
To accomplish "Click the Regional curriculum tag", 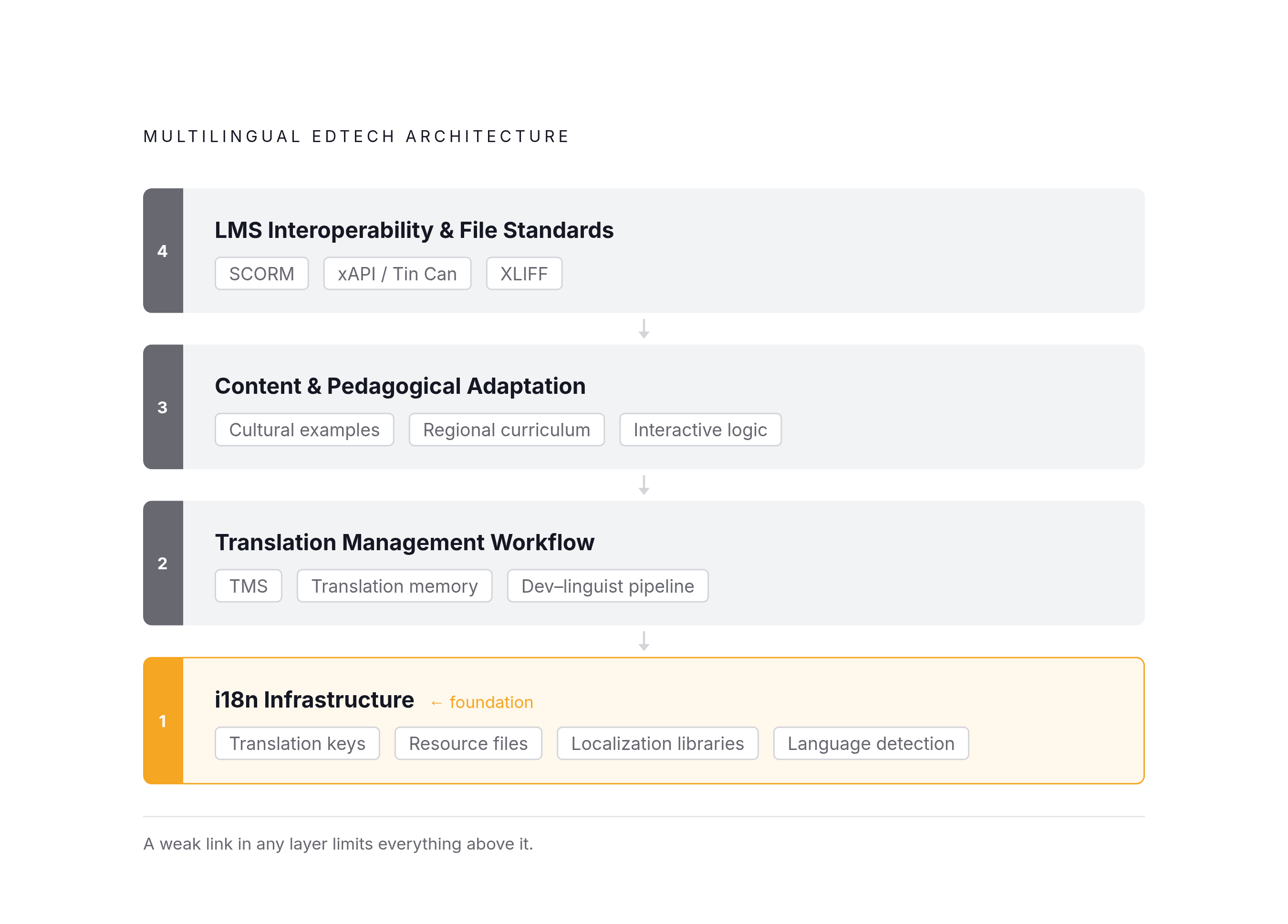I will pyautogui.click(x=506, y=430).
